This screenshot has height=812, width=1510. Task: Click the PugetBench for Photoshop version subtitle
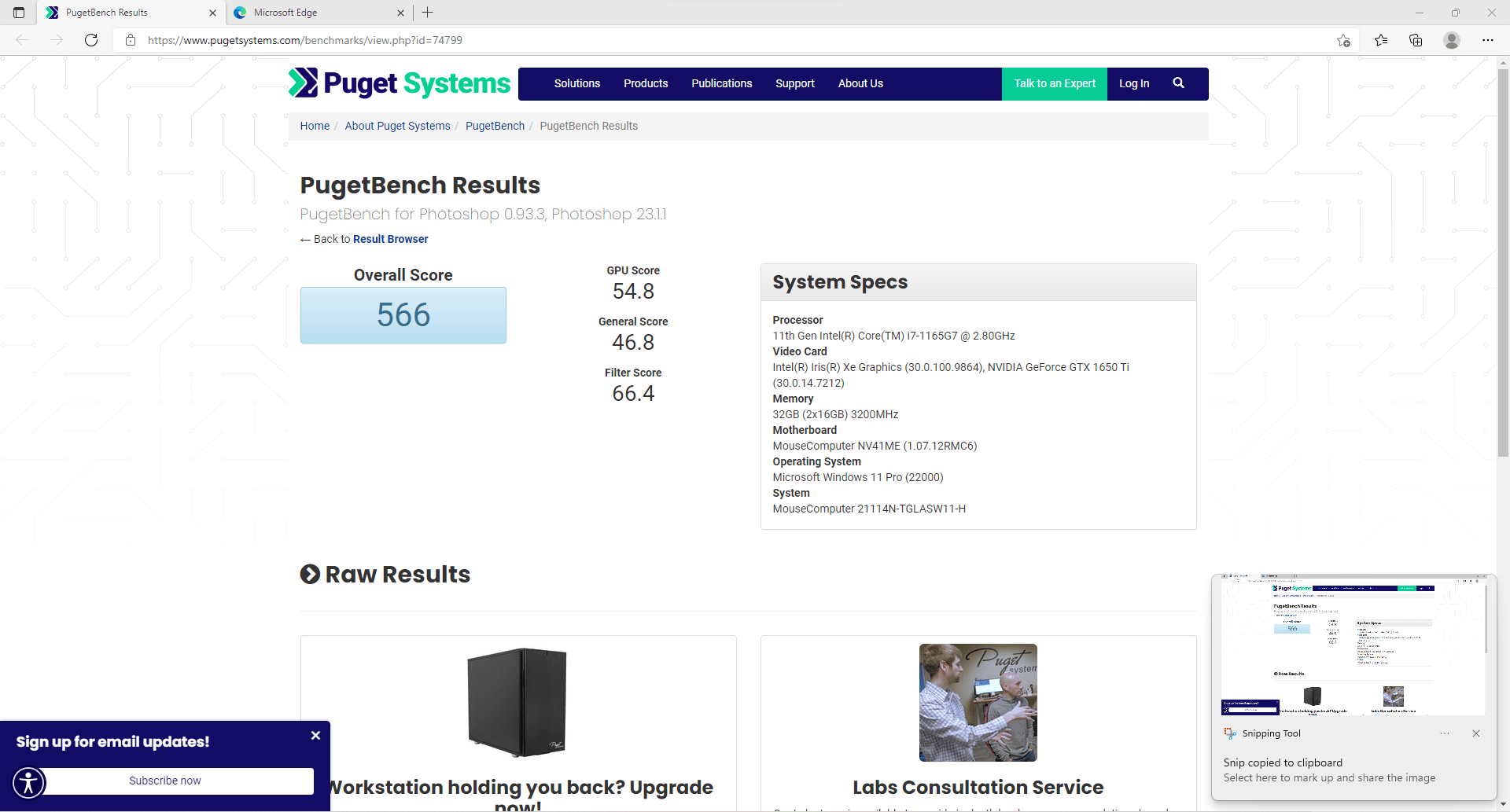tap(483, 214)
